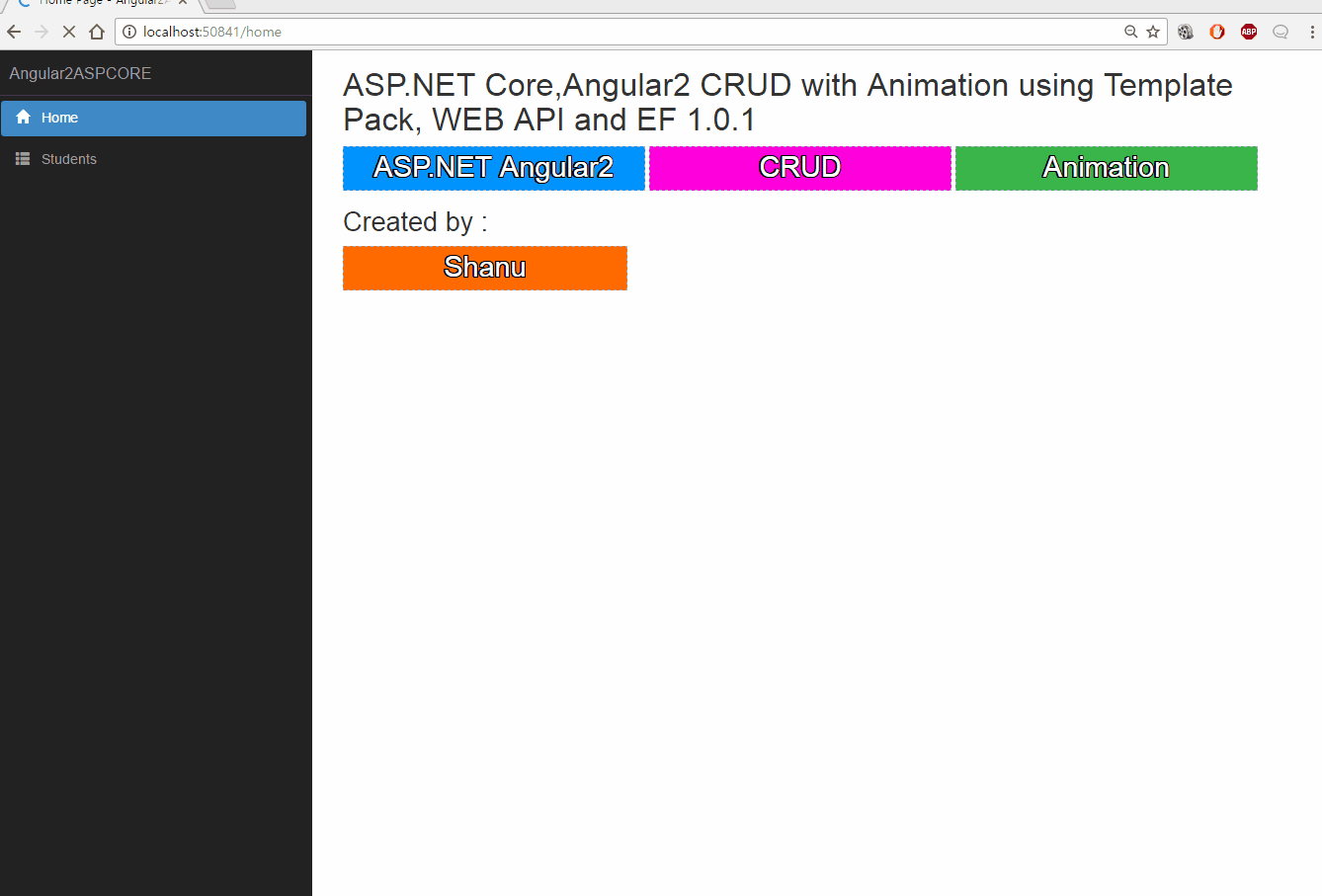Click the orange shield extension icon
This screenshot has height=896, width=1322.
tap(1217, 32)
